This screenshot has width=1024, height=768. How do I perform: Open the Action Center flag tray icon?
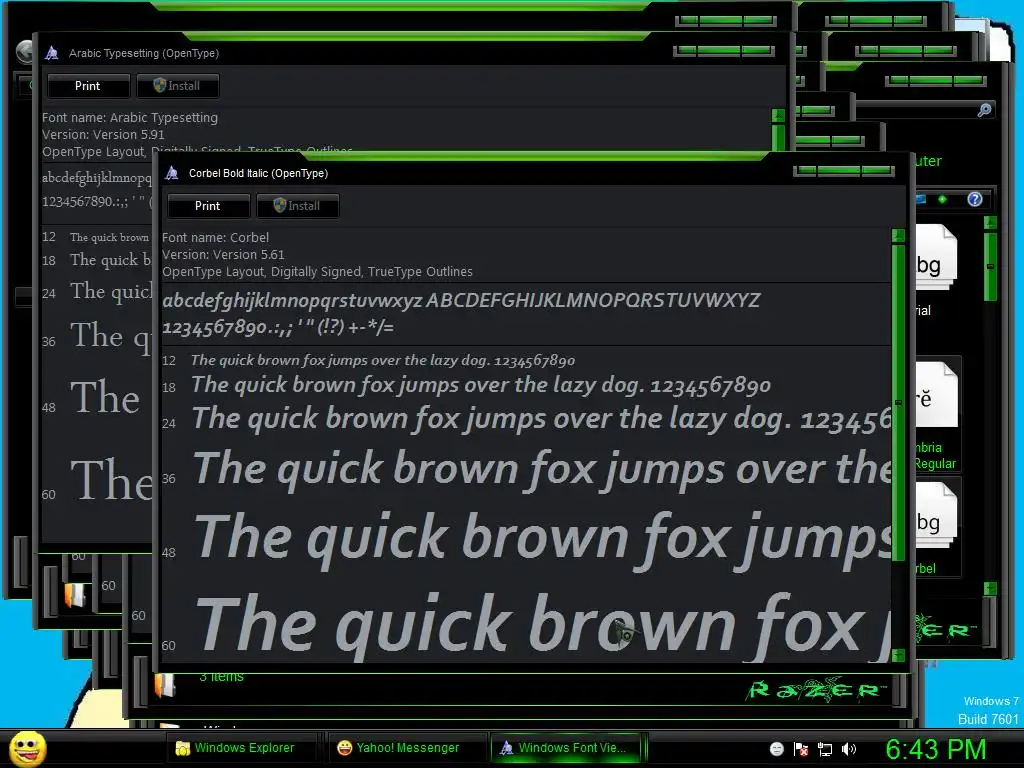[x=801, y=749]
